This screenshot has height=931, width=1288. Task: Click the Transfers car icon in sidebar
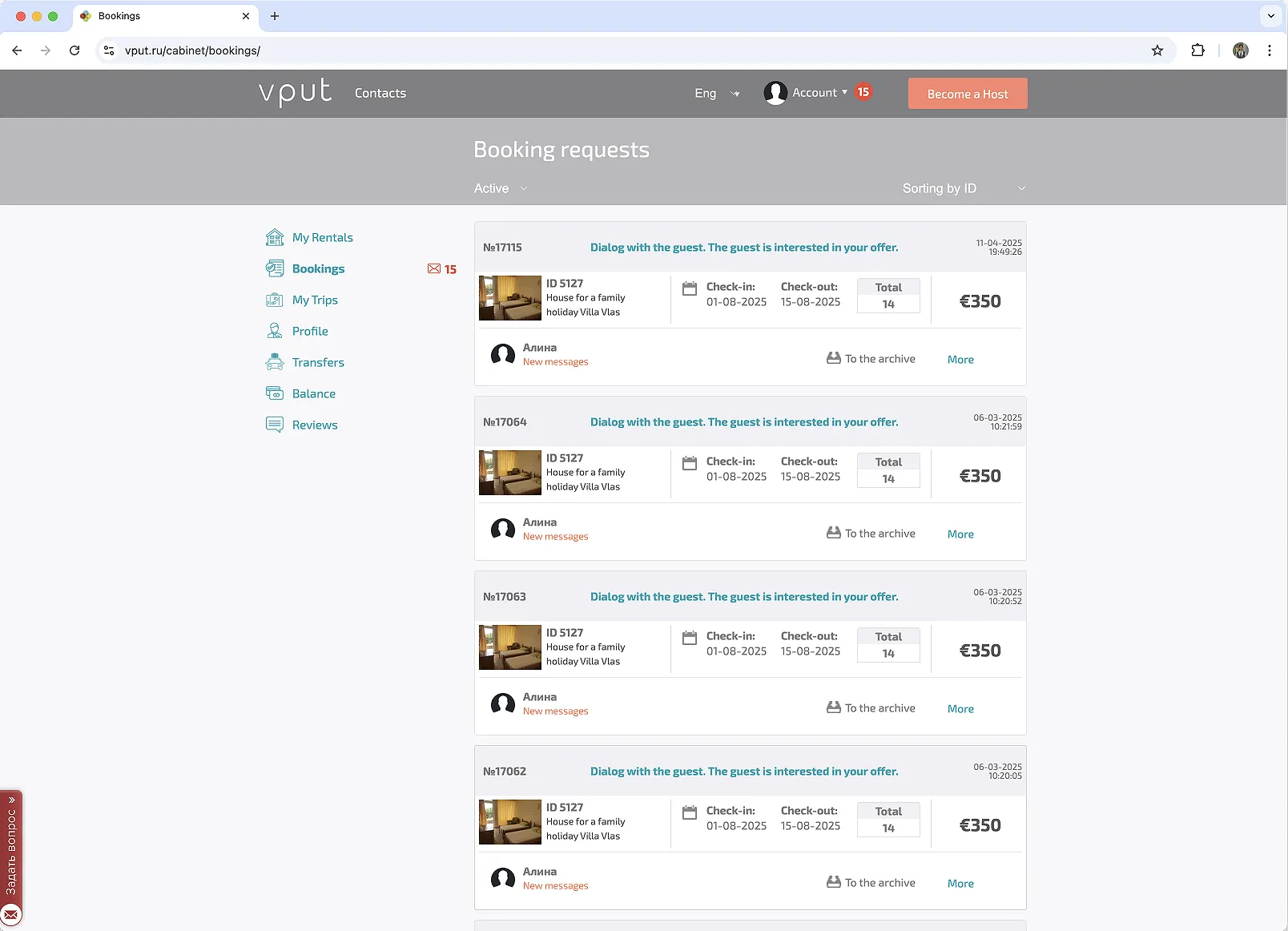pyautogui.click(x=275, y=362)
